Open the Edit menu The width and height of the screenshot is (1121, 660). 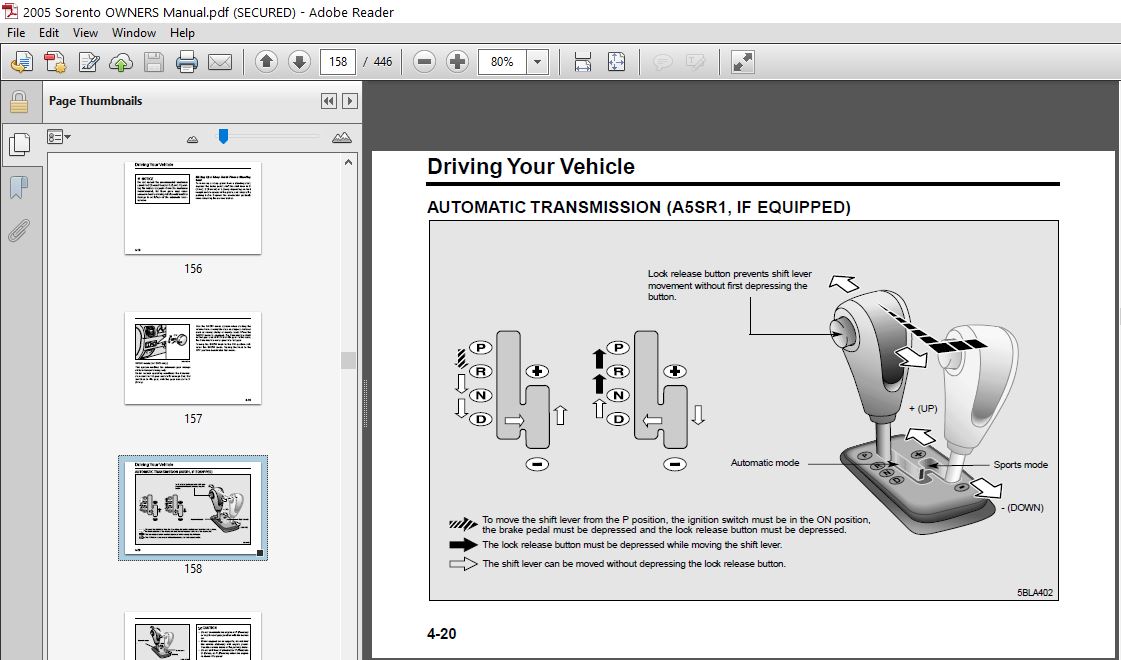click(49, 33)
